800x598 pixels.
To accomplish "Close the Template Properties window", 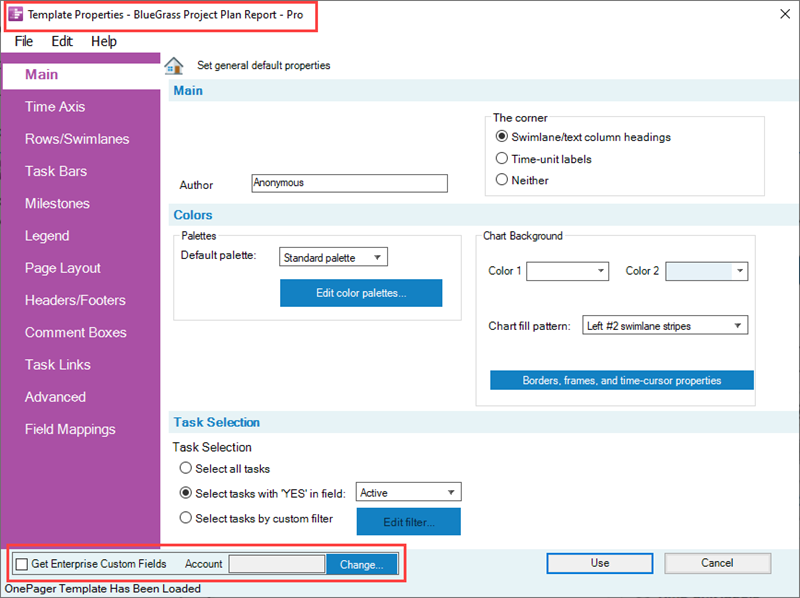I will pos(781,13).
